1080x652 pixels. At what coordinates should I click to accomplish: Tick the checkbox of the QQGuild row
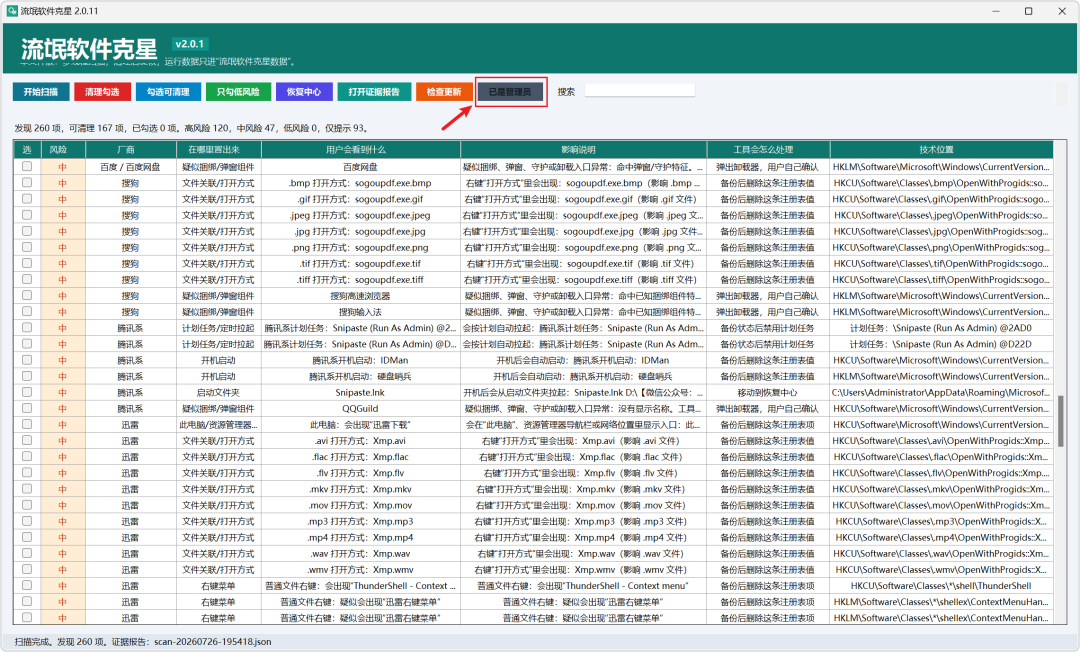pos(27,408)
